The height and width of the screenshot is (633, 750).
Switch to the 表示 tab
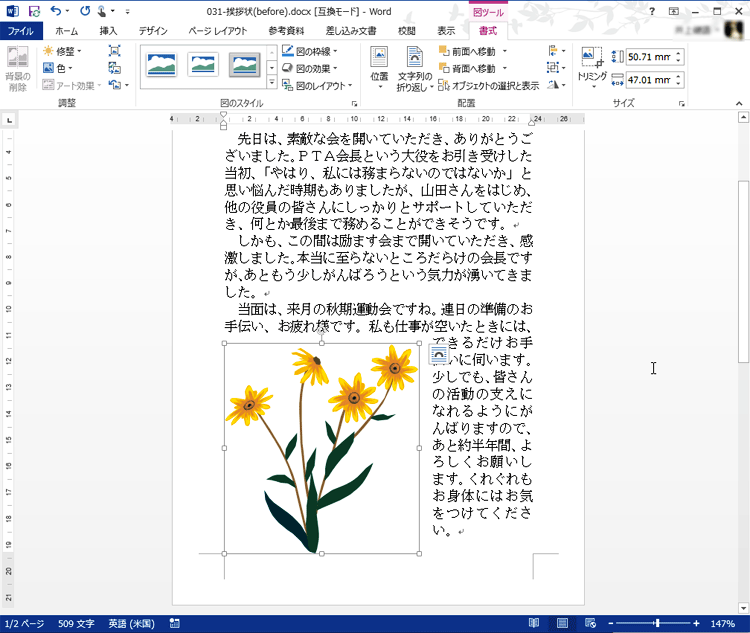(446, 31)
